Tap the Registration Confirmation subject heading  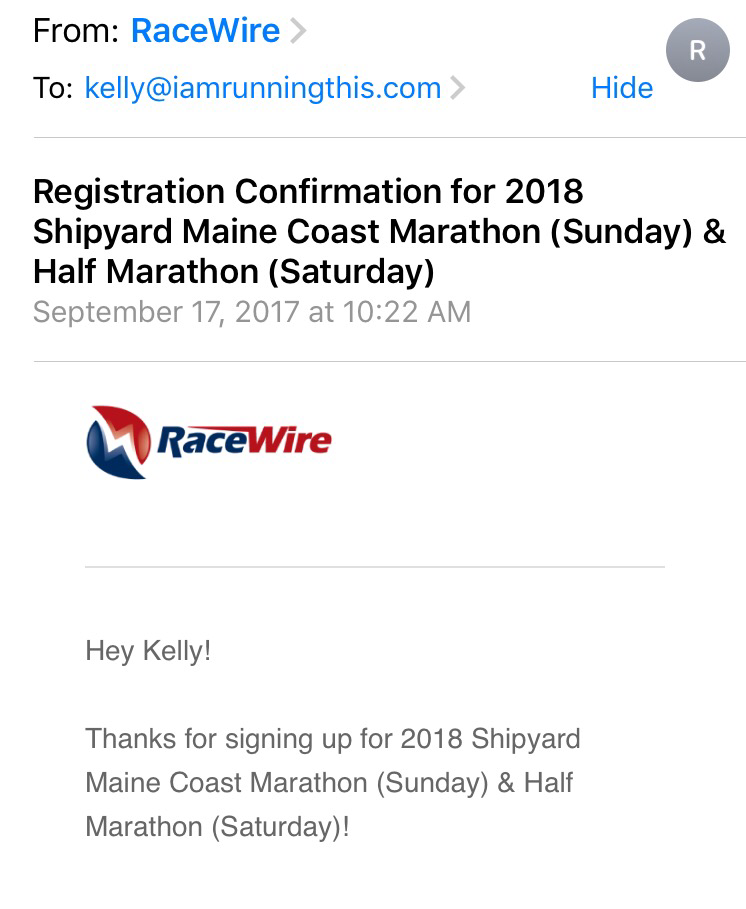pyautogui.click(x=308, y=191)
